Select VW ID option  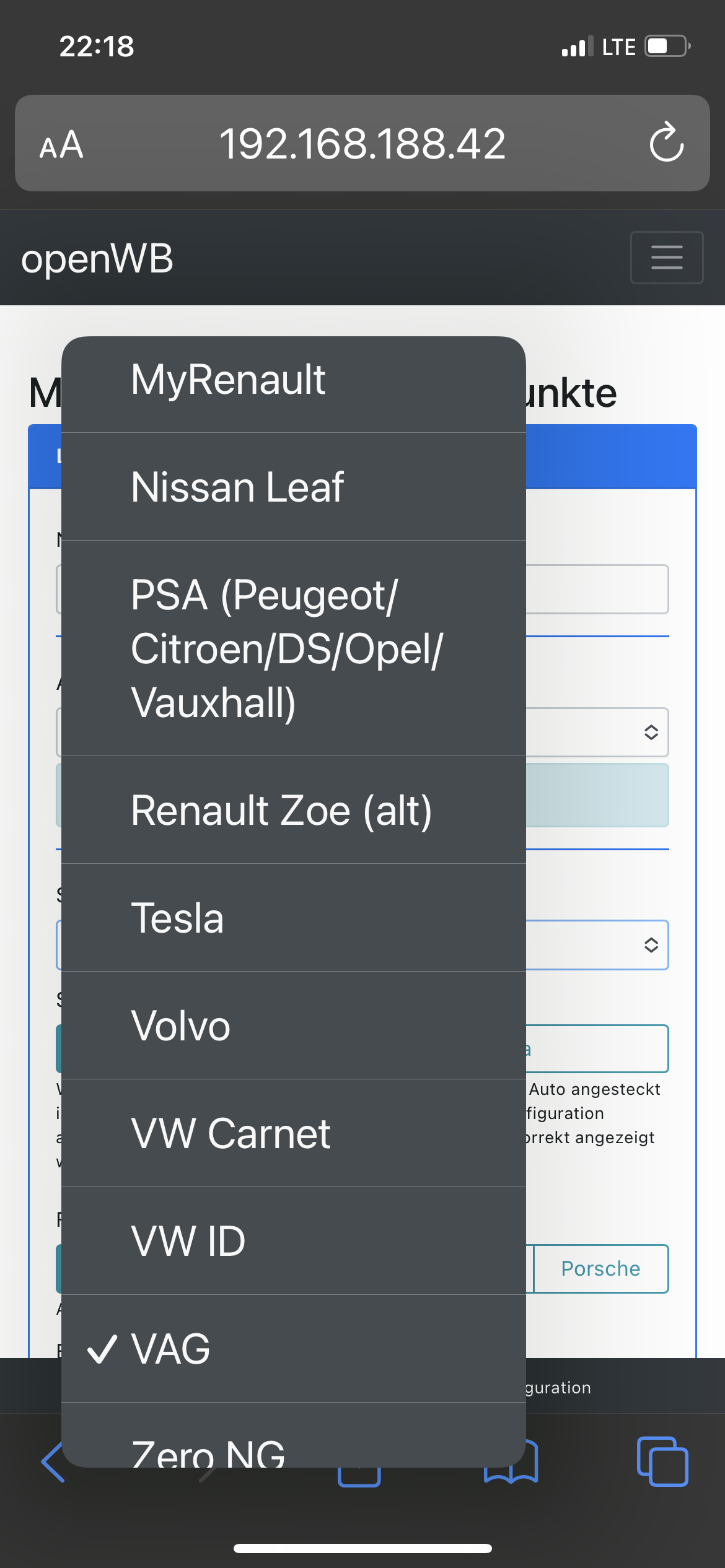[294, 1241]
